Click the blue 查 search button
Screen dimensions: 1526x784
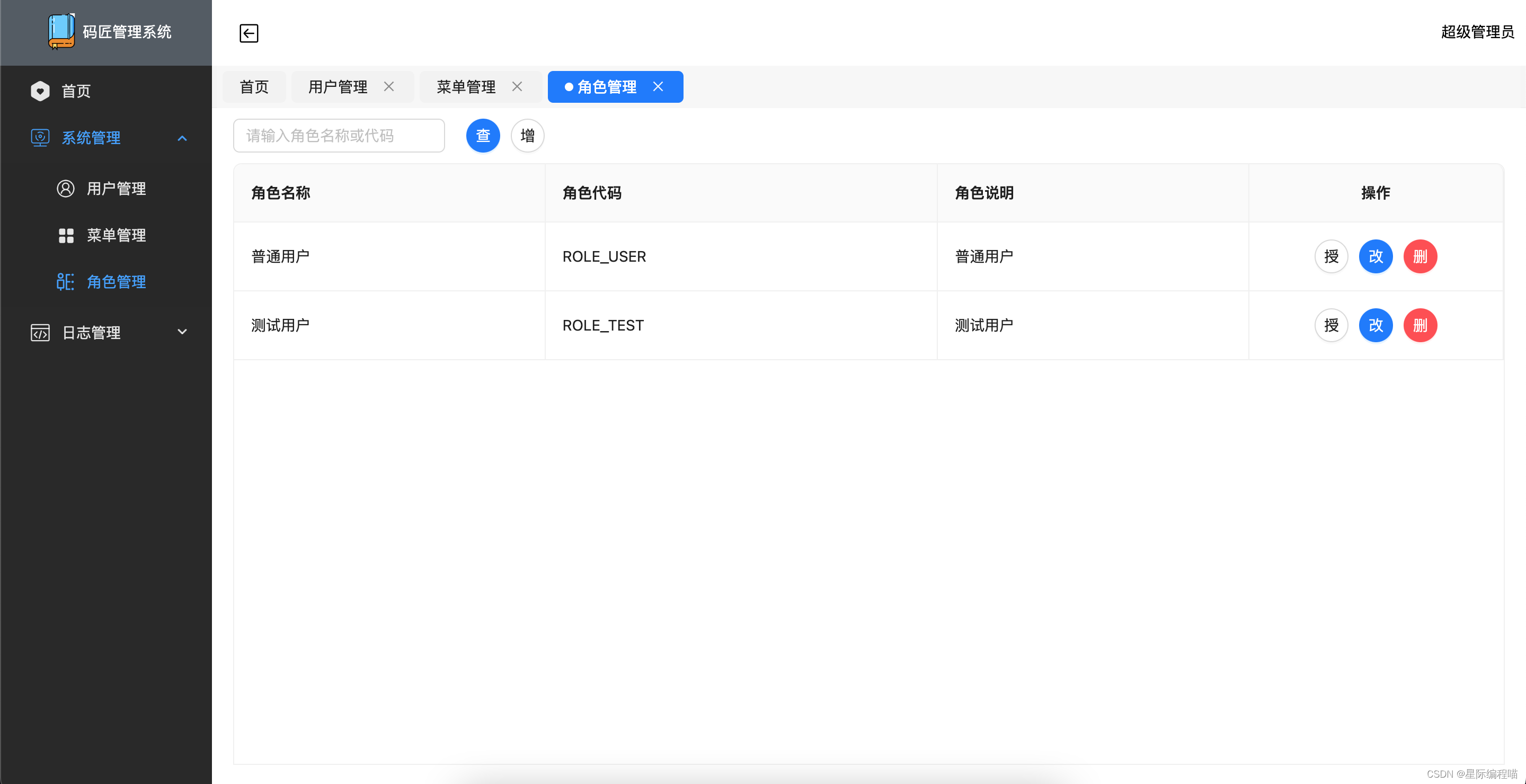(x=483, y=136)
